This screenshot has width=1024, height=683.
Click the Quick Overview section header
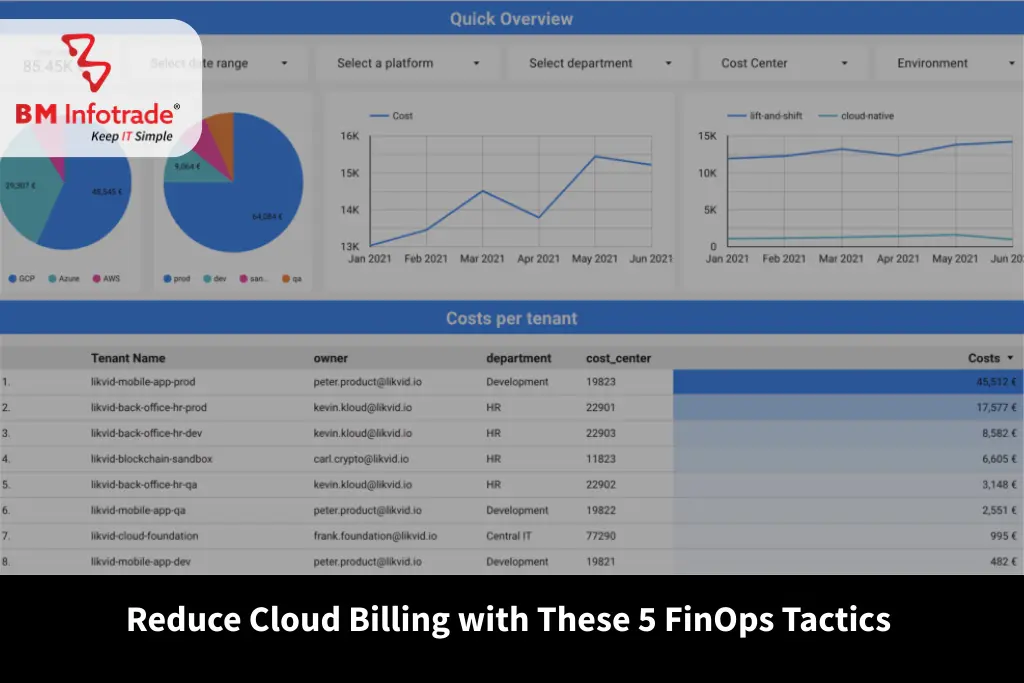511,18
